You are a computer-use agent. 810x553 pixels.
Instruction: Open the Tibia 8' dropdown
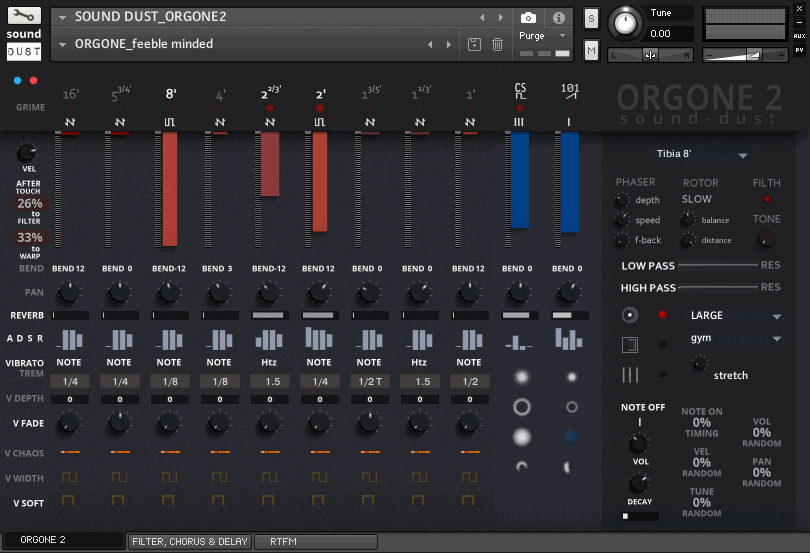click(702, 155)
